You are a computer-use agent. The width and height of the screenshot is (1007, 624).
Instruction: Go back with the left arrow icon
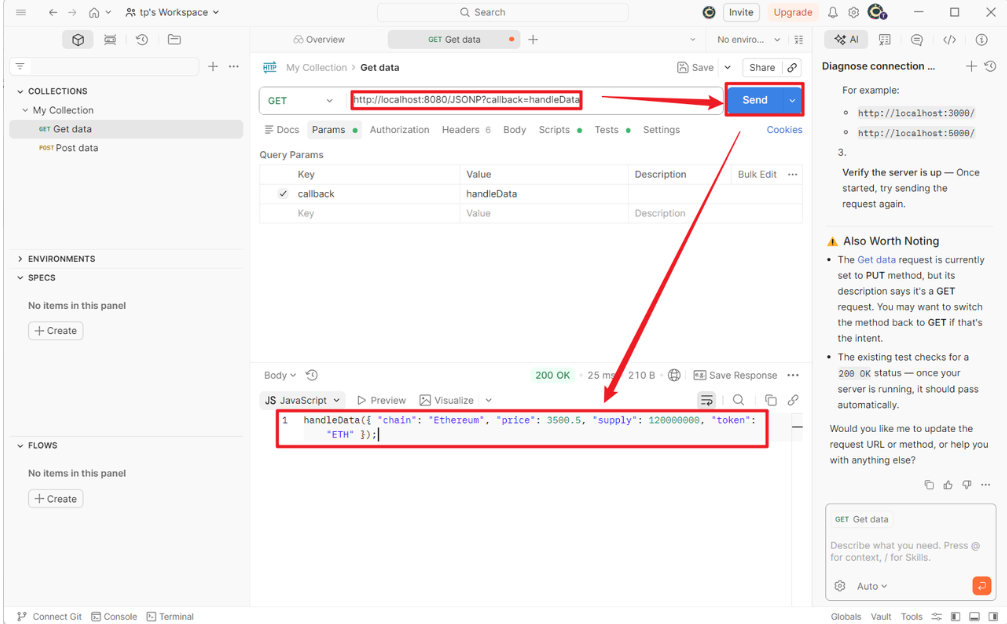[x=53, y=12]
